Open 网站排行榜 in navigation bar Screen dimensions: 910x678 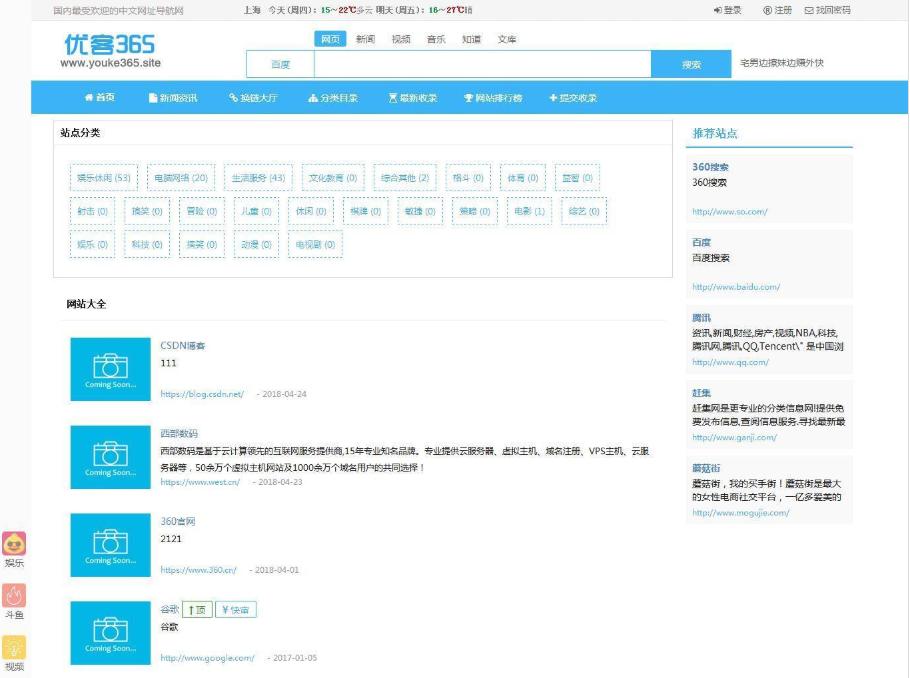point(493,98)
